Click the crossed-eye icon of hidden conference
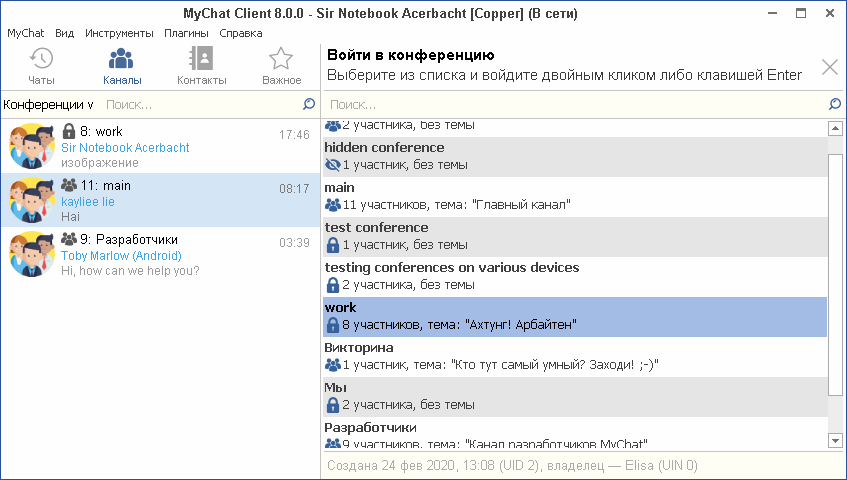The height and width of the screenshot is (480, 847). click(333, 165)
